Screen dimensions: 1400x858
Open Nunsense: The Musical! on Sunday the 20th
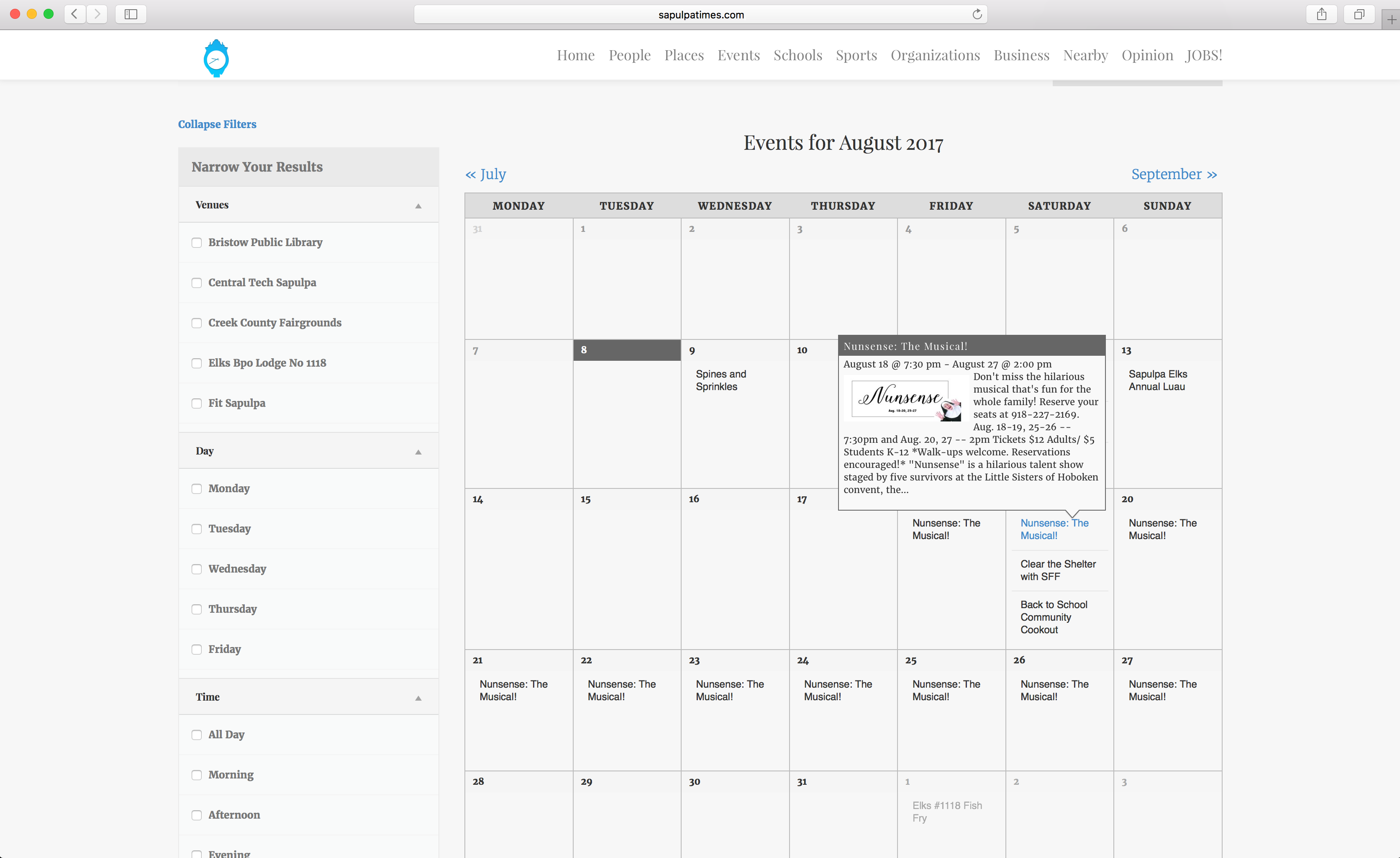[1162, 529]
